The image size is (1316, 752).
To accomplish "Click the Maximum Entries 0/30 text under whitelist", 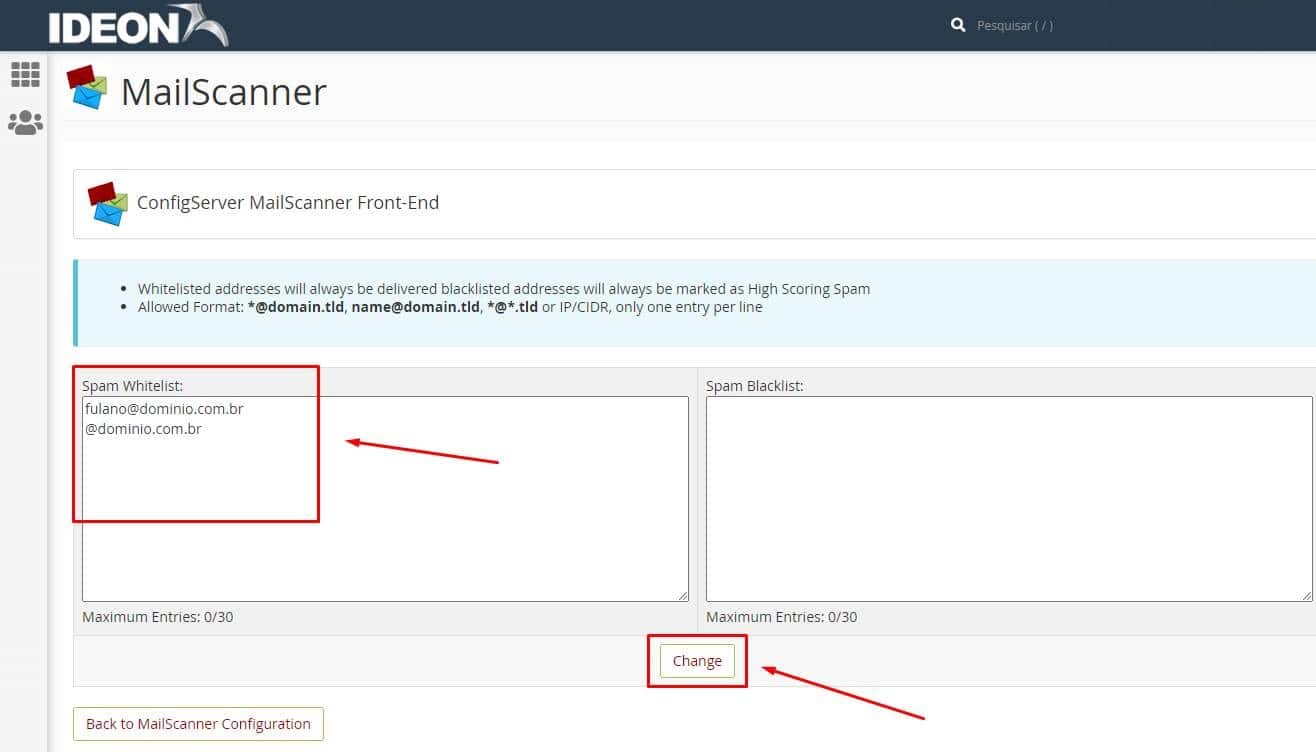I will point(158,616).
